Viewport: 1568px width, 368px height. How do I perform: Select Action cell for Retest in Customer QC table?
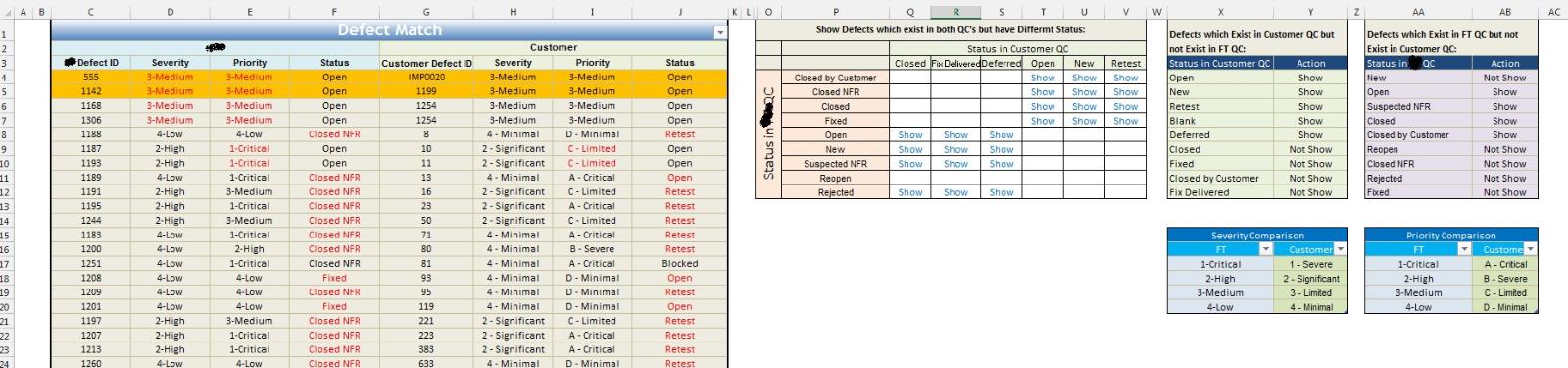1310,106
